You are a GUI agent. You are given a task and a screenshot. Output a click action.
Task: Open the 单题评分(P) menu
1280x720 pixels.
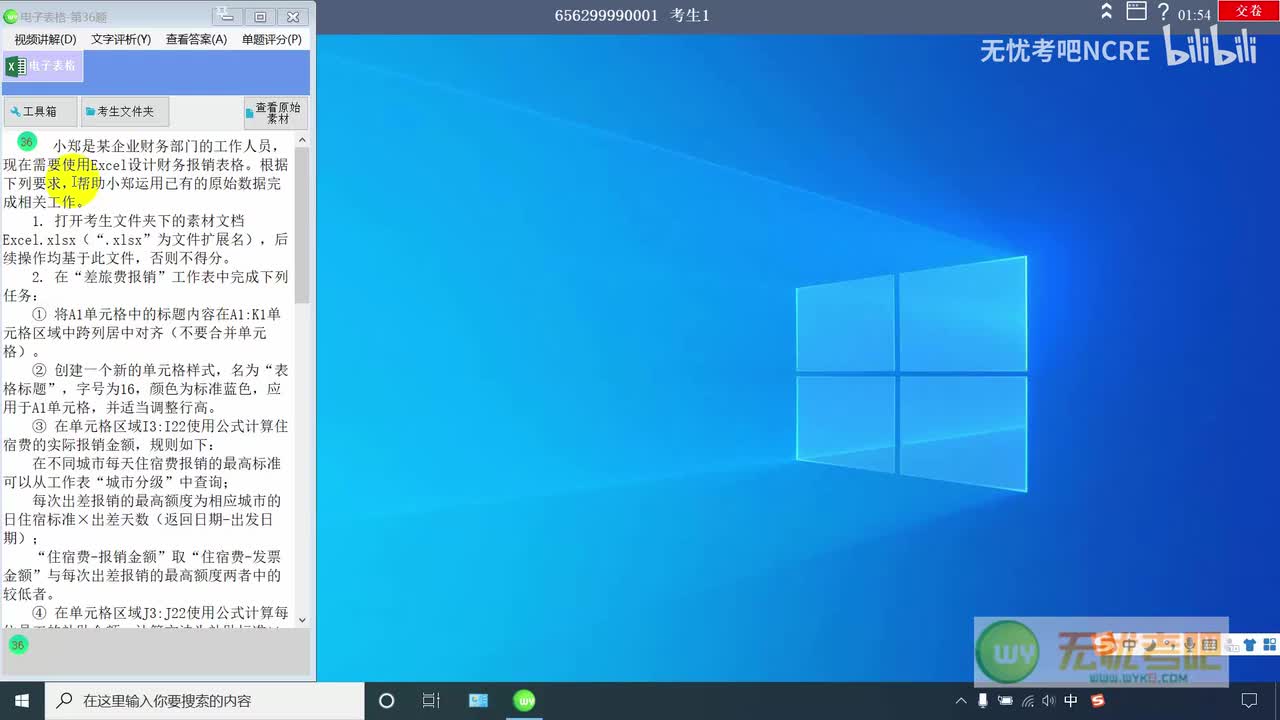point(272,39)
